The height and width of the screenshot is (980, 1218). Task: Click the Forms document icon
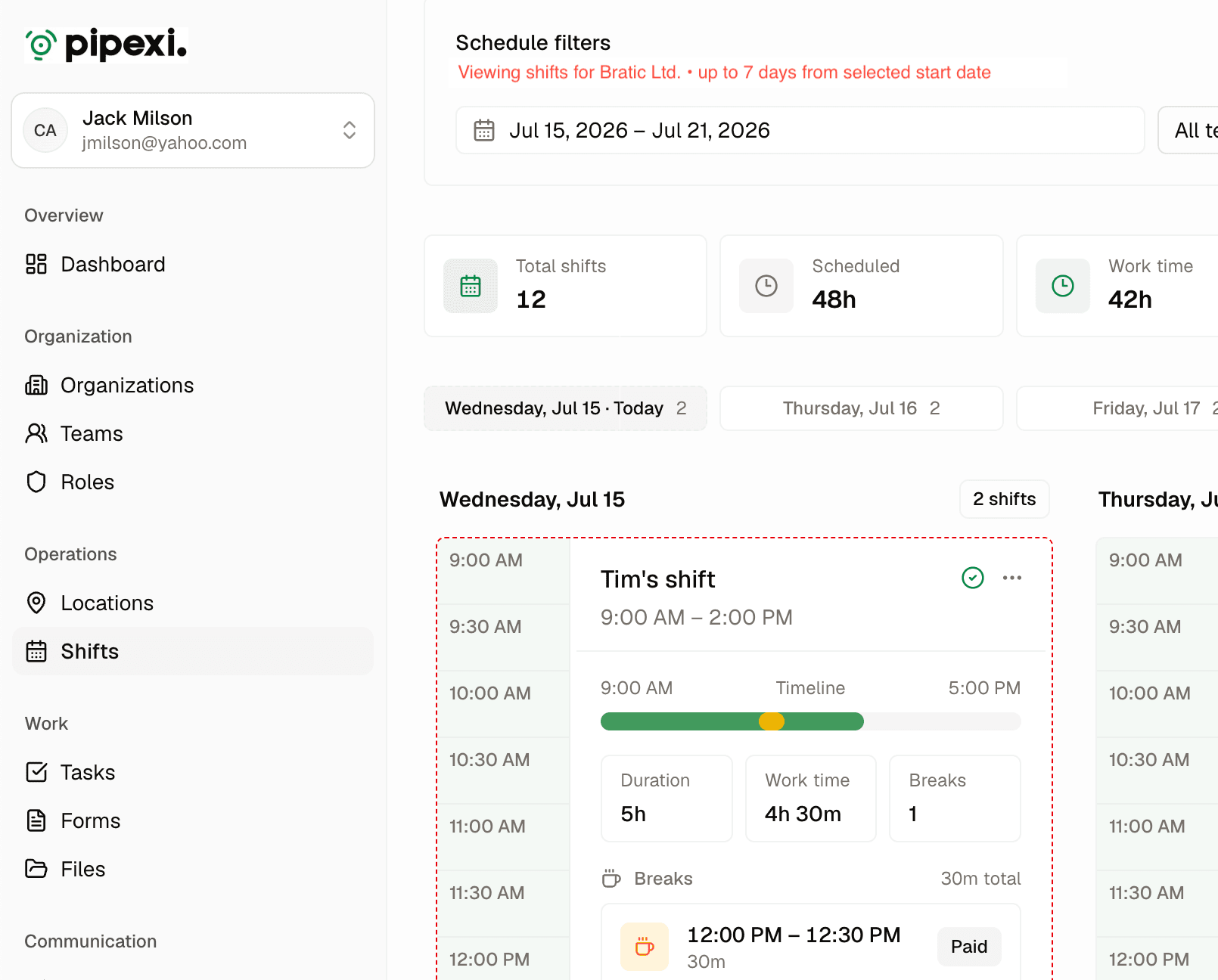(36, 820)
